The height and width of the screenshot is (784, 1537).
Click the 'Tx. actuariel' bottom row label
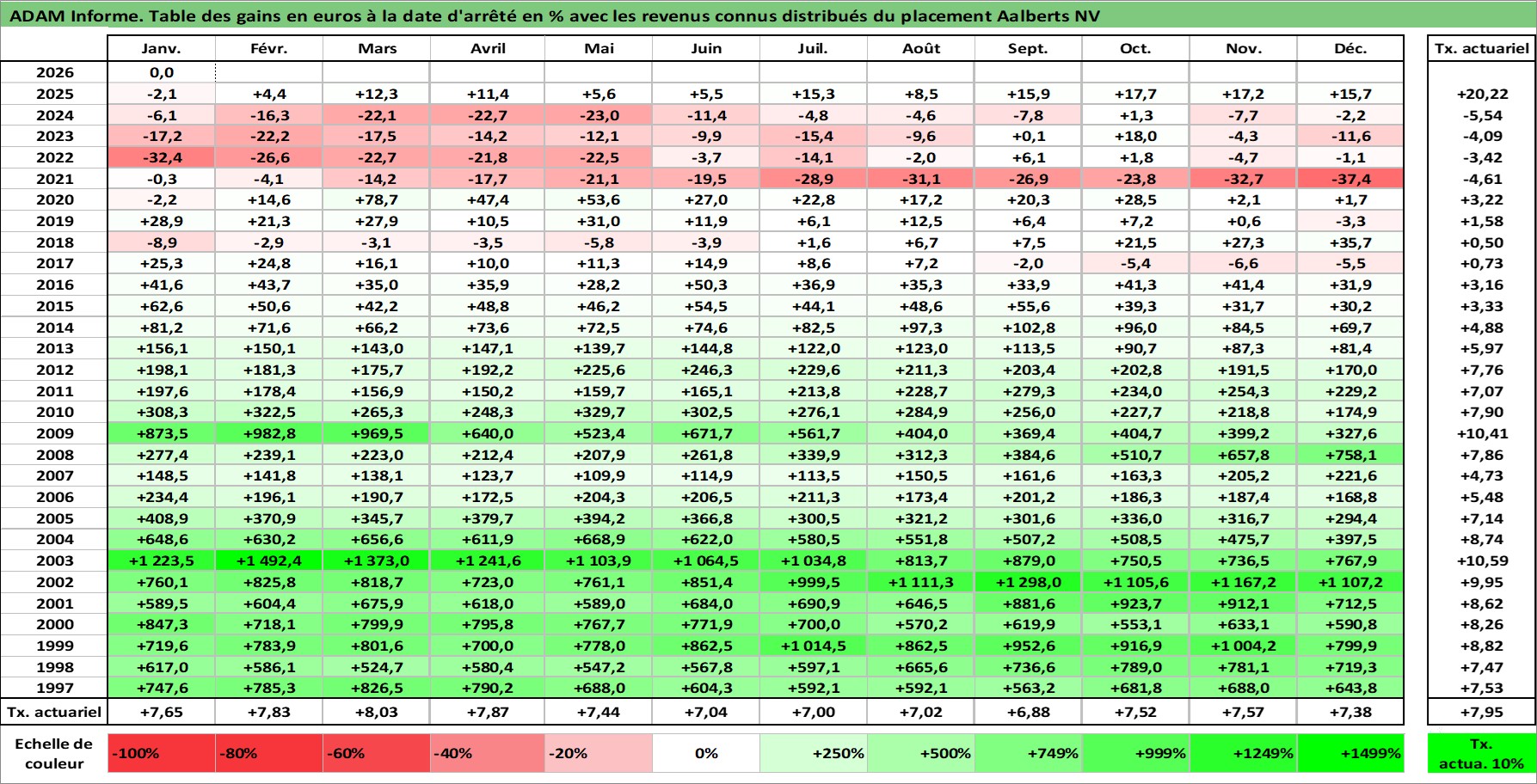click(x=54, y=712)
